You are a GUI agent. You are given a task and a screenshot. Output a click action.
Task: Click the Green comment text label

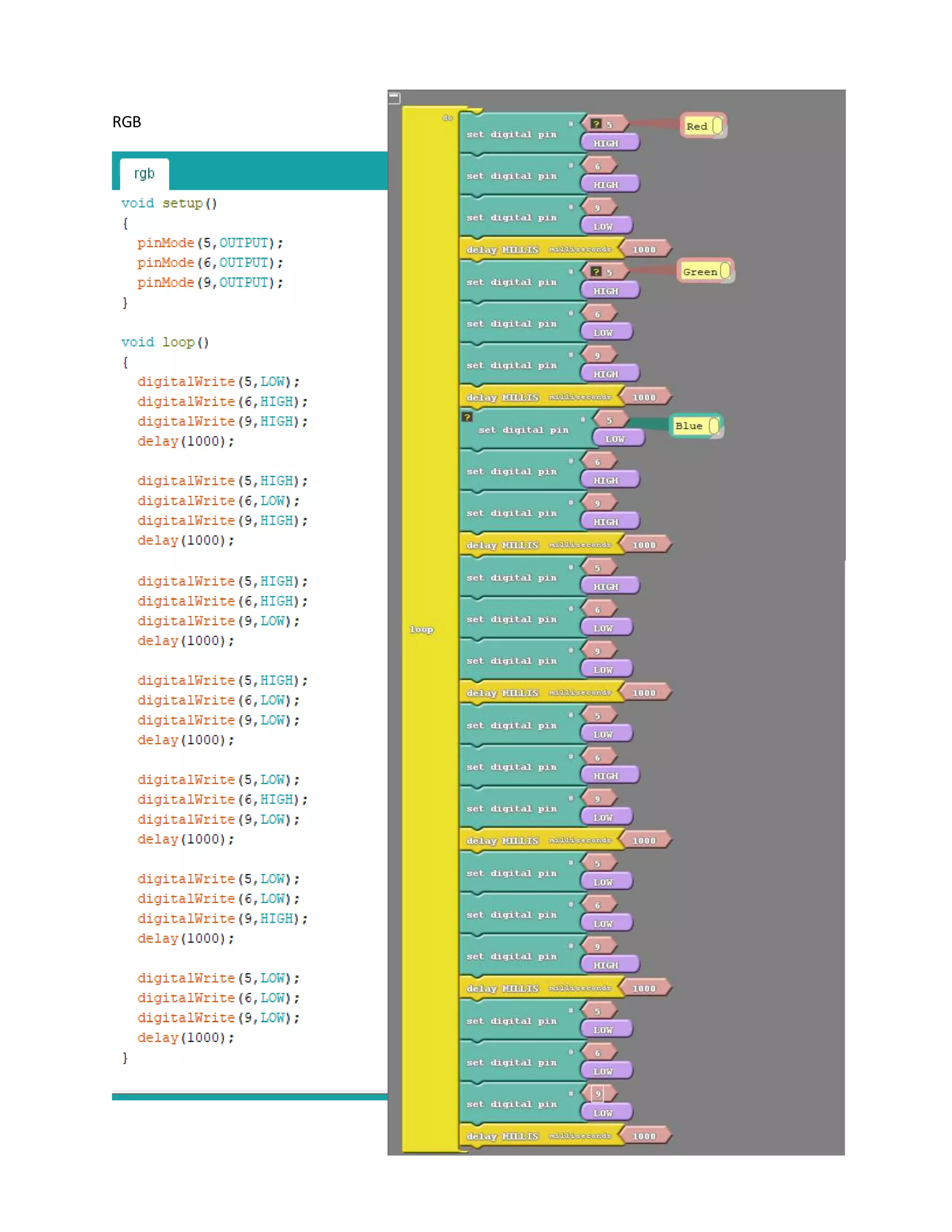700,272
